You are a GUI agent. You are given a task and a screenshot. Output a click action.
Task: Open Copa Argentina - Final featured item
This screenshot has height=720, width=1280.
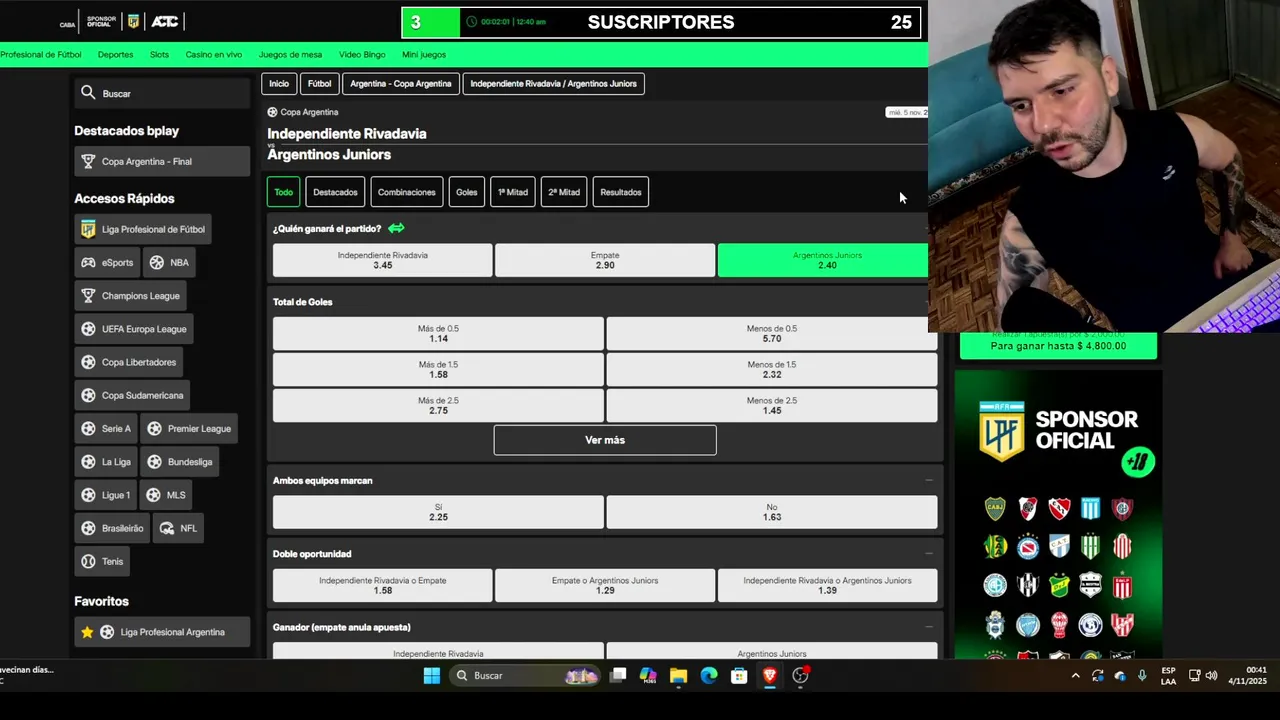[162, 161]
